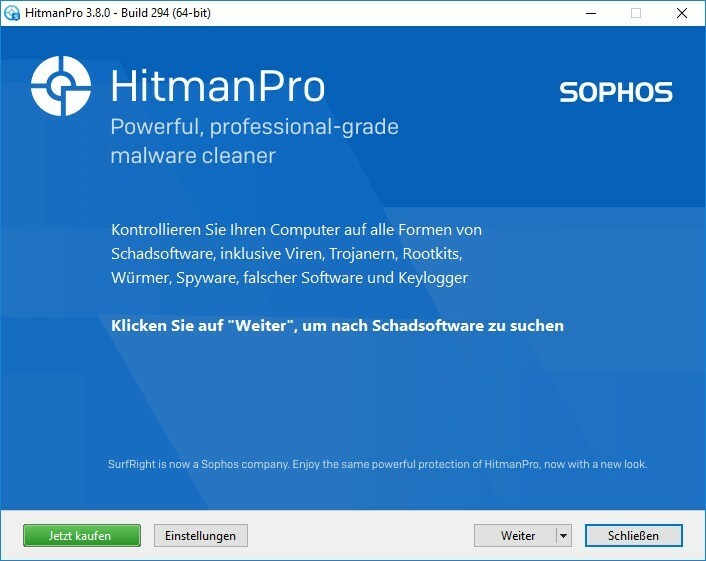The height and width of the screenshot is (561, 706).
Task: Expand the dropdown arrow beside Weiter
Action: point(564,535)
